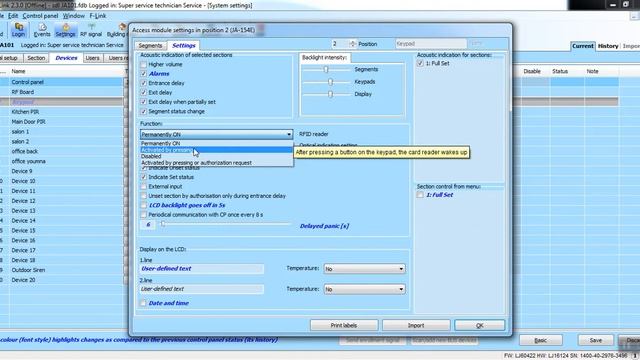Open the Events toolbar icon
This screenshot has width=640, height=360.
click(x=42, y=30)
